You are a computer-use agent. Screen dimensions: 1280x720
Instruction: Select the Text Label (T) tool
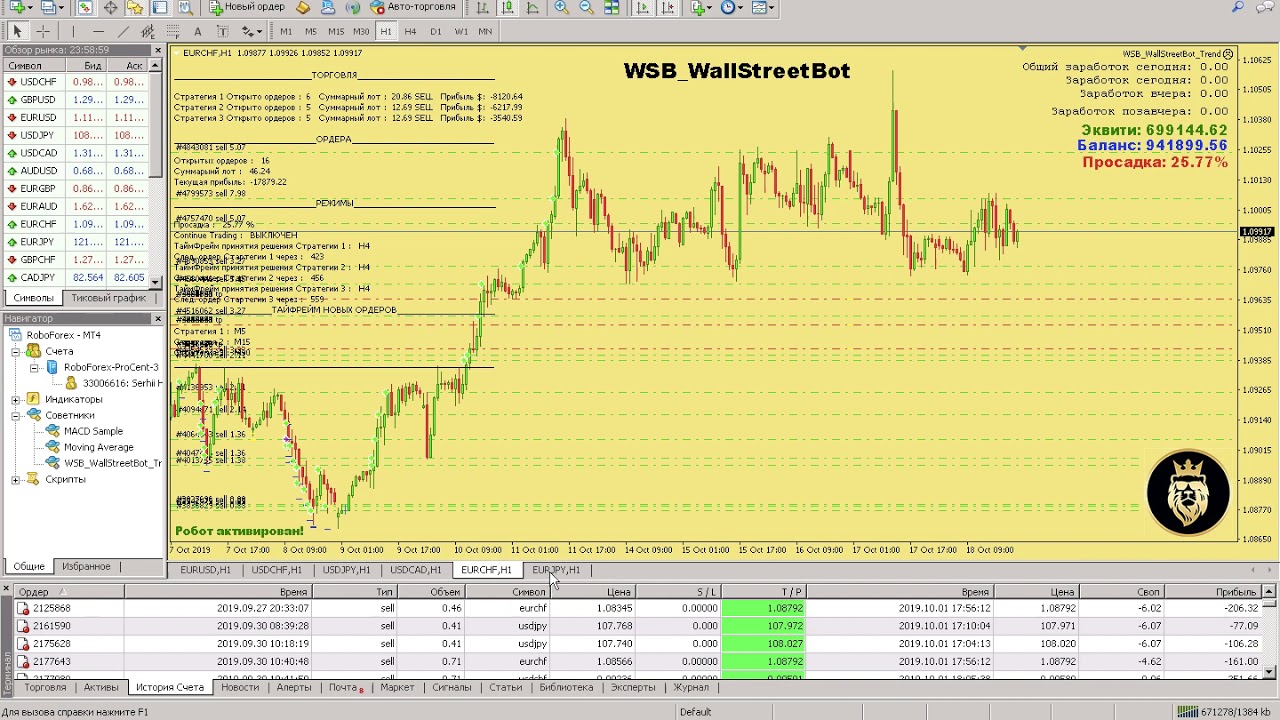pos(222,31)
